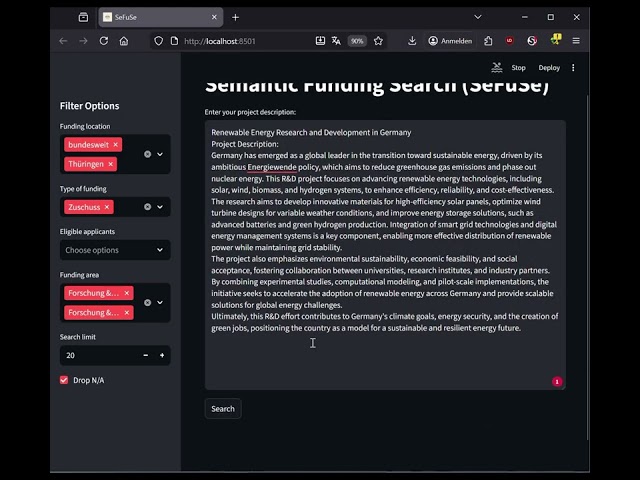Expand the Type of funding dropdown
Image resolution: width=640 pixels, height=480 pixels.
click(160, 207)
